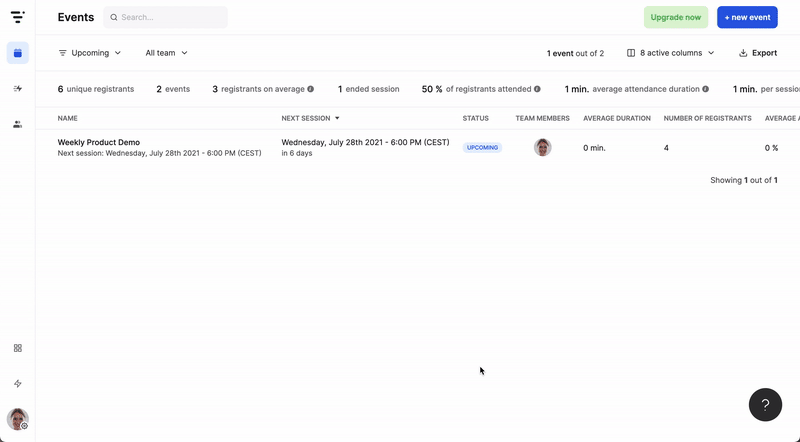Screen dimensions: 800x442
Task: Expand the 8 active columns dropdown
Action: pyautogui.click(x=670, y=53)
